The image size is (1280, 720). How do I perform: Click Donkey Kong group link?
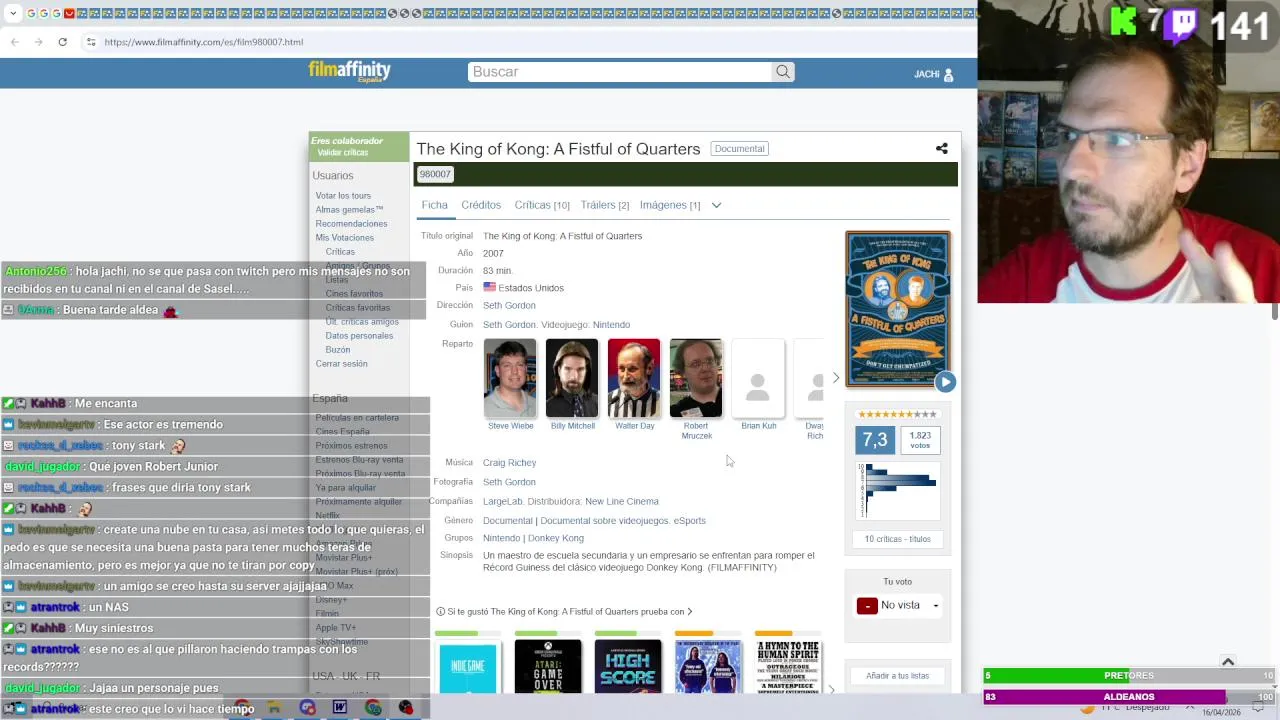pos(555,538)
